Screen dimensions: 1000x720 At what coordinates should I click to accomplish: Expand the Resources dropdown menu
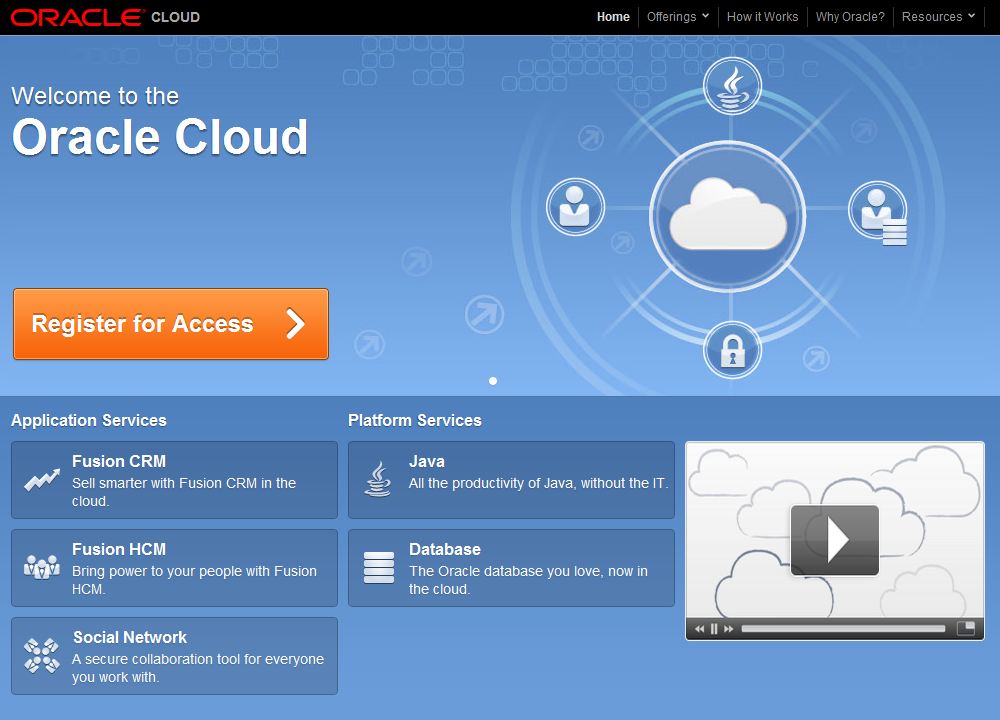click(x=938, y=17)
